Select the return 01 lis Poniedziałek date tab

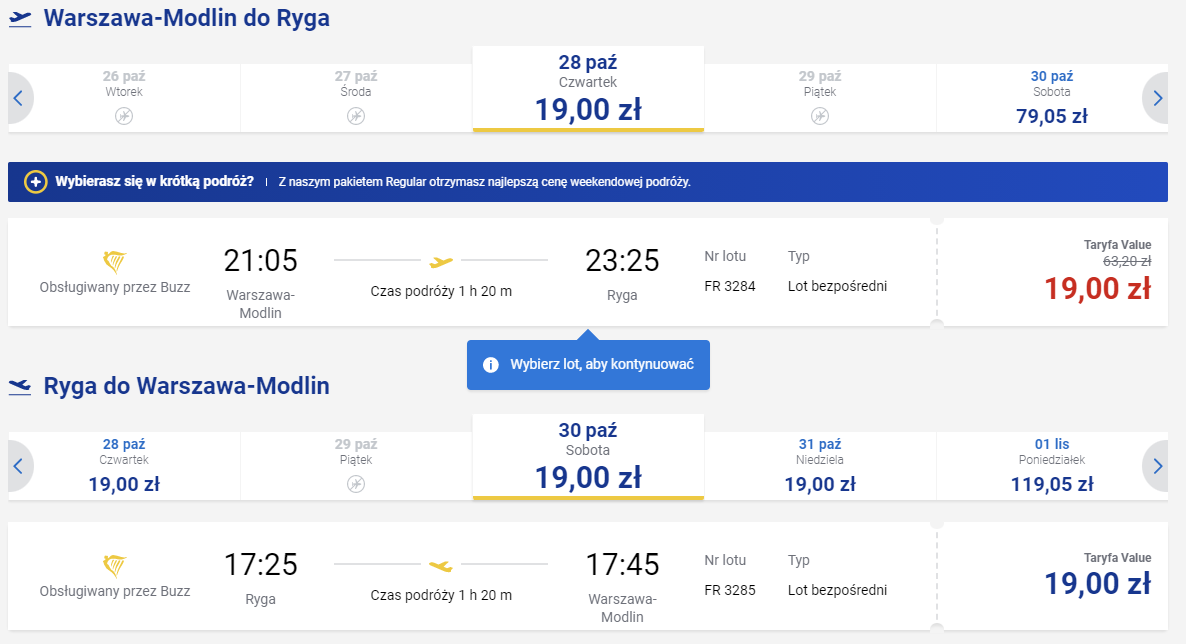[x=1051, y=466]
